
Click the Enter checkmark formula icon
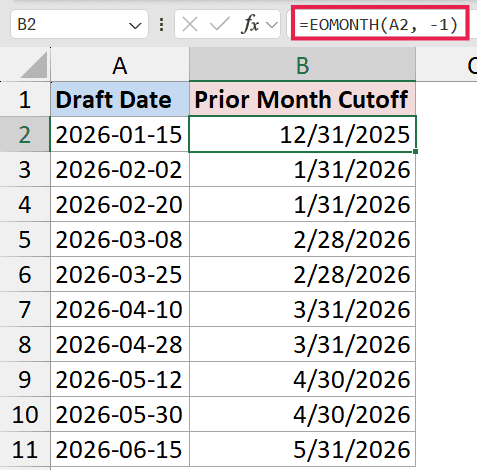pyautogui.click(x=220, y=24)
